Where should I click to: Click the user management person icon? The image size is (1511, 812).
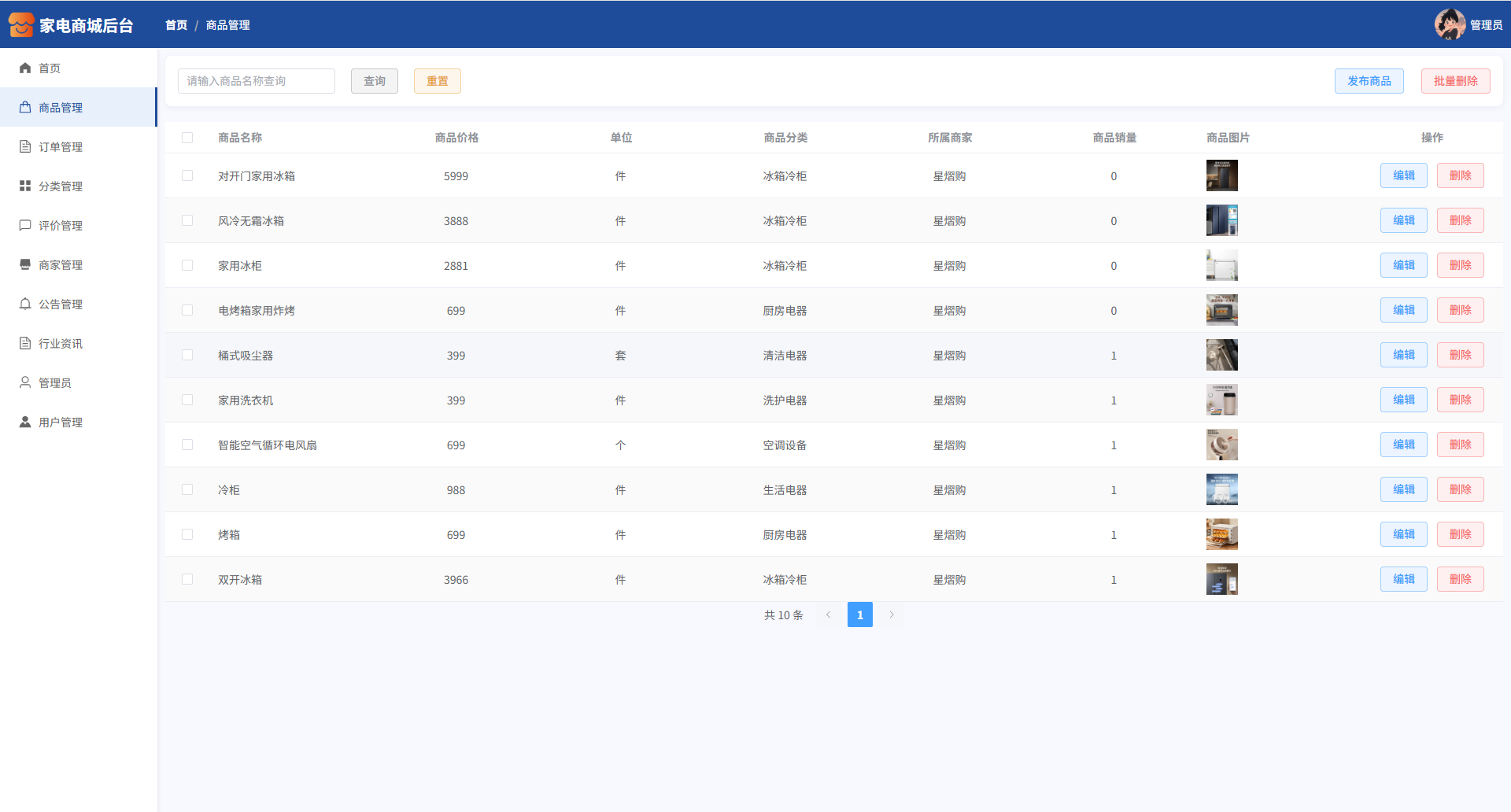pyautogui.click(x=25, y=423)
